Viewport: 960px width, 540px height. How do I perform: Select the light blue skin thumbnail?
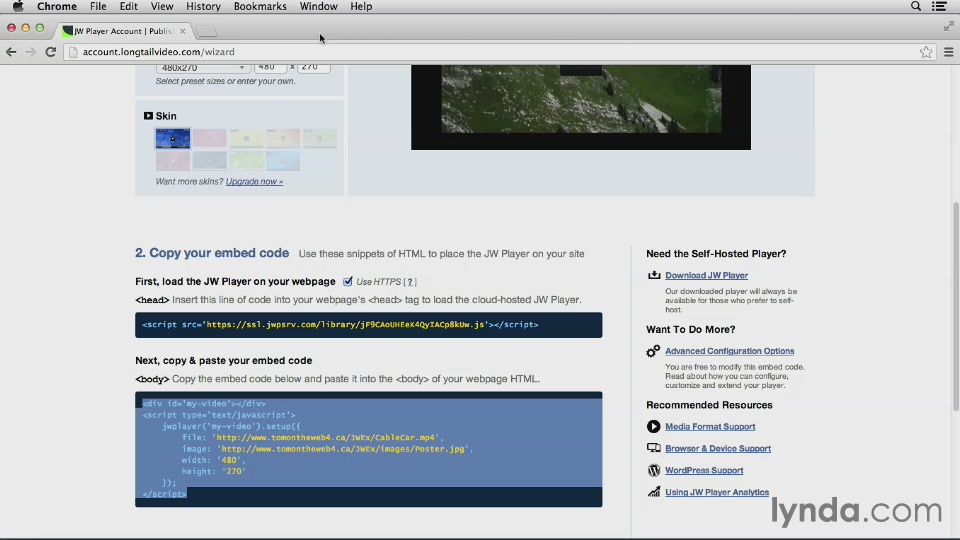pos(283,161)
